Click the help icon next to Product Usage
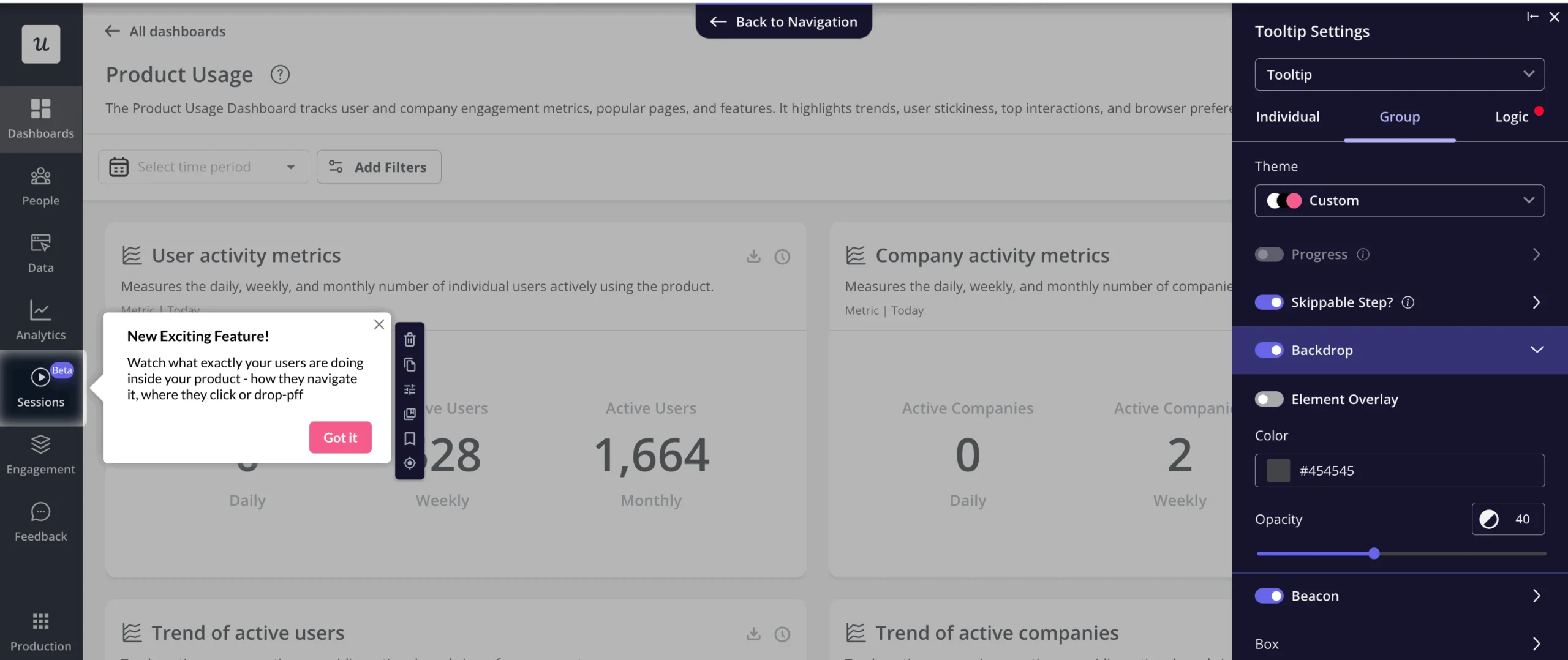 pos(280,75)
